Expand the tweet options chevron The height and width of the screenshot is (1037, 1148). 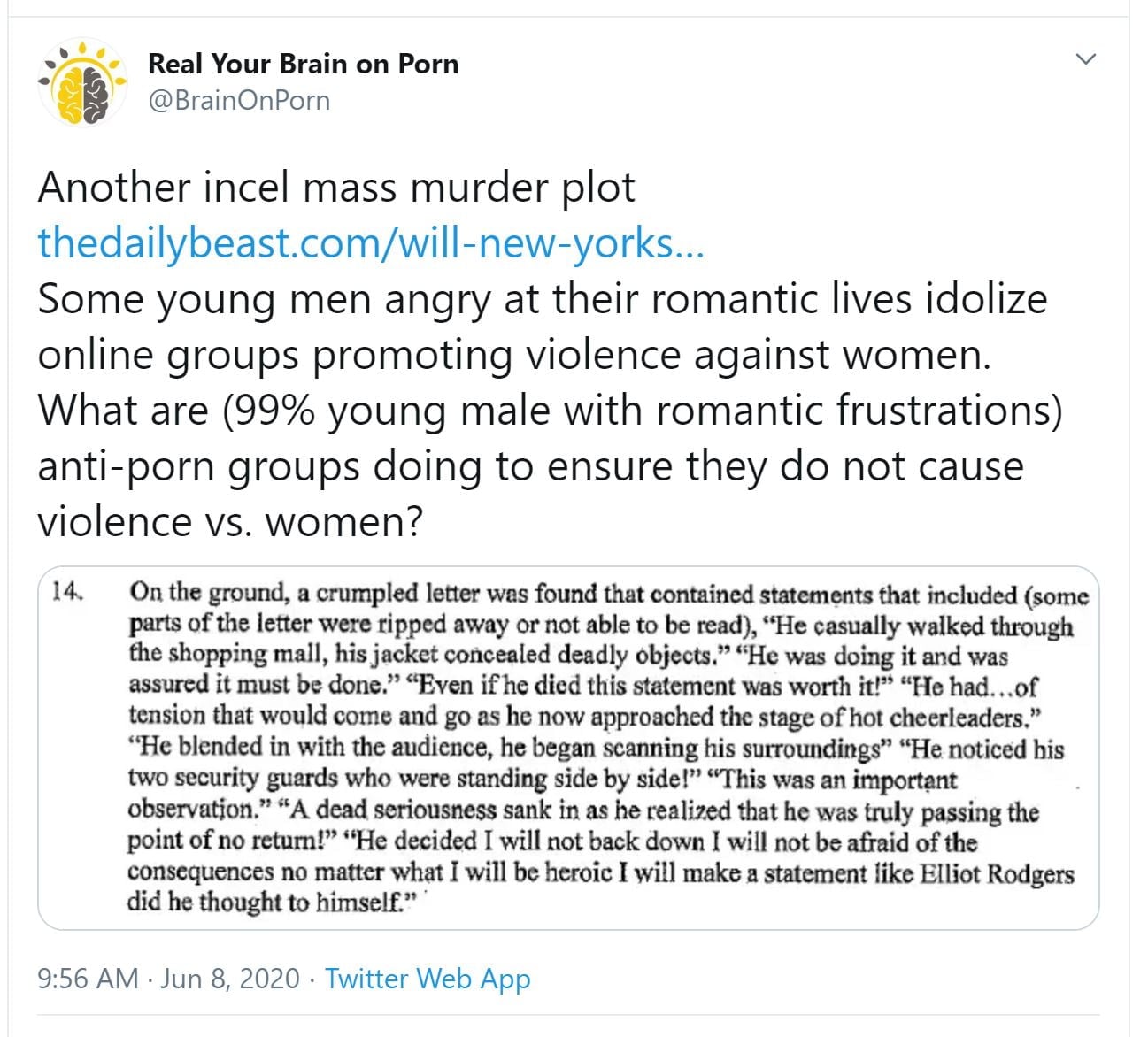(x=1084, y=59)
